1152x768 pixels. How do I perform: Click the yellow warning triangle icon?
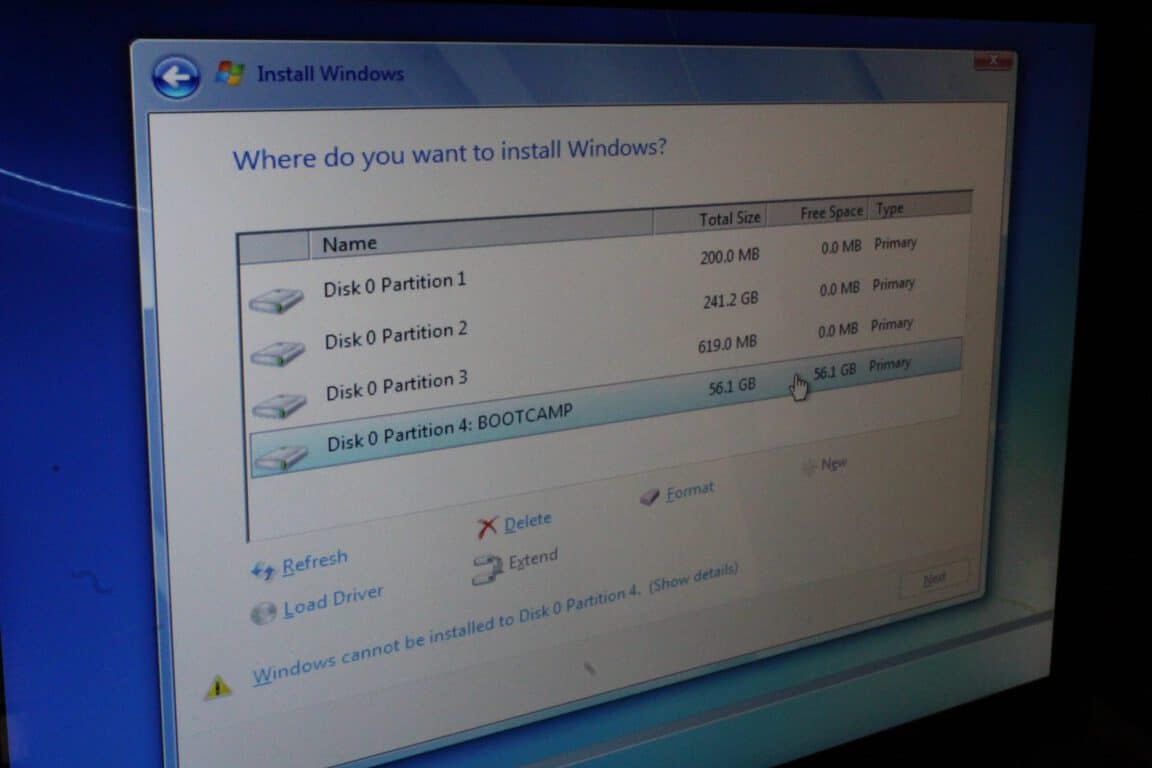[x=217, y=687]
